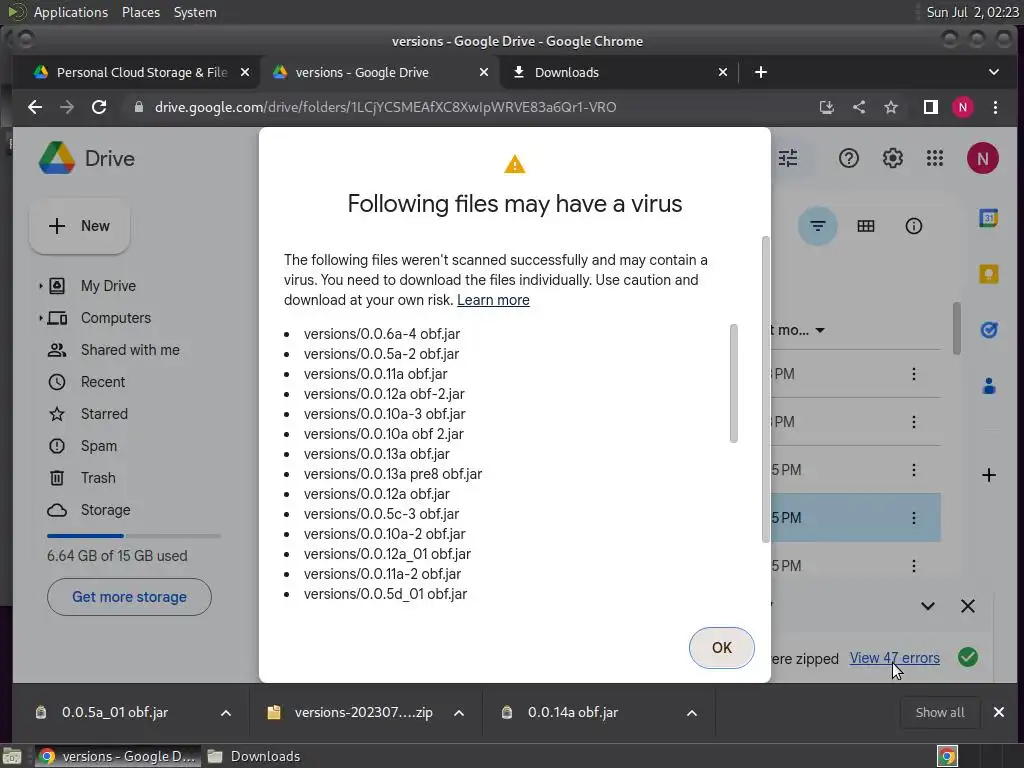This screenshot has height=768, width=1024.
Task: Reload the page
Action: click(x=99, y=107)
